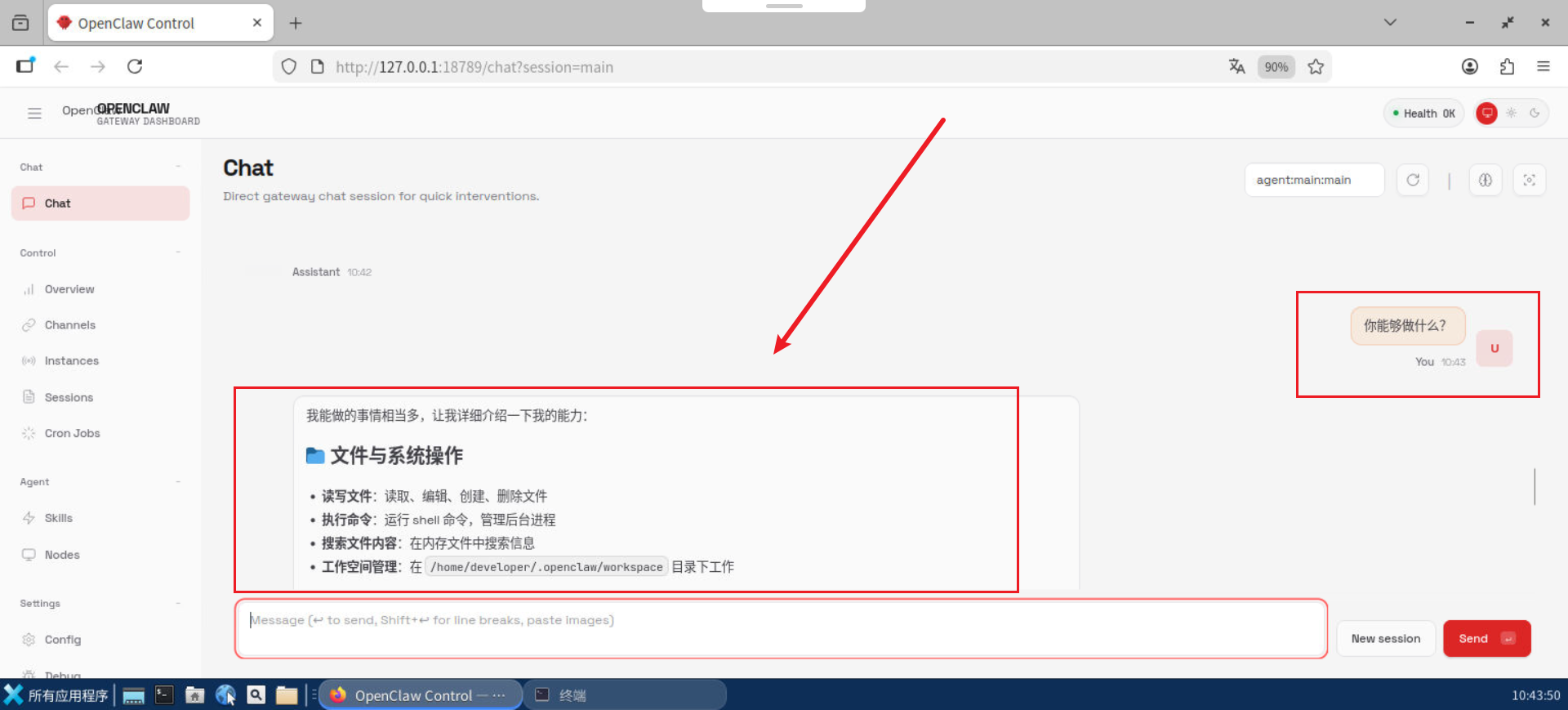
Task: Focus the Message input field
Action: tap(781, 628)
